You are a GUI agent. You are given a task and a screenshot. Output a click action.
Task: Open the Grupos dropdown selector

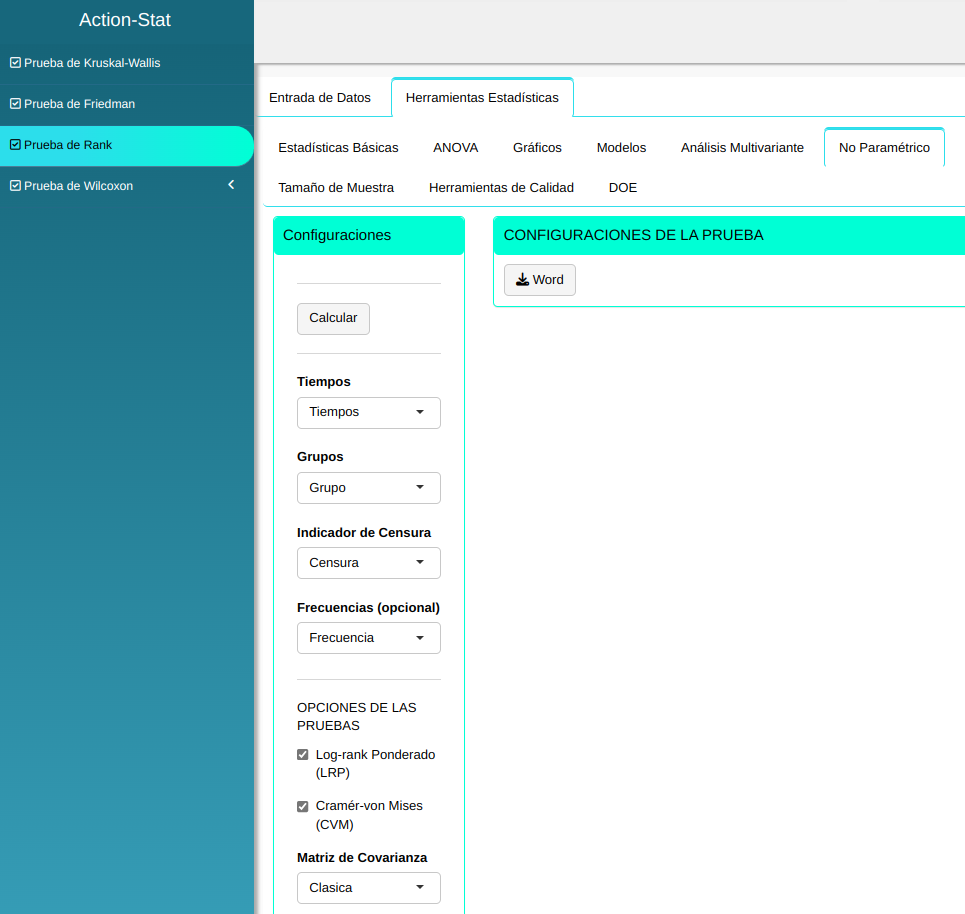coord(368,488)
